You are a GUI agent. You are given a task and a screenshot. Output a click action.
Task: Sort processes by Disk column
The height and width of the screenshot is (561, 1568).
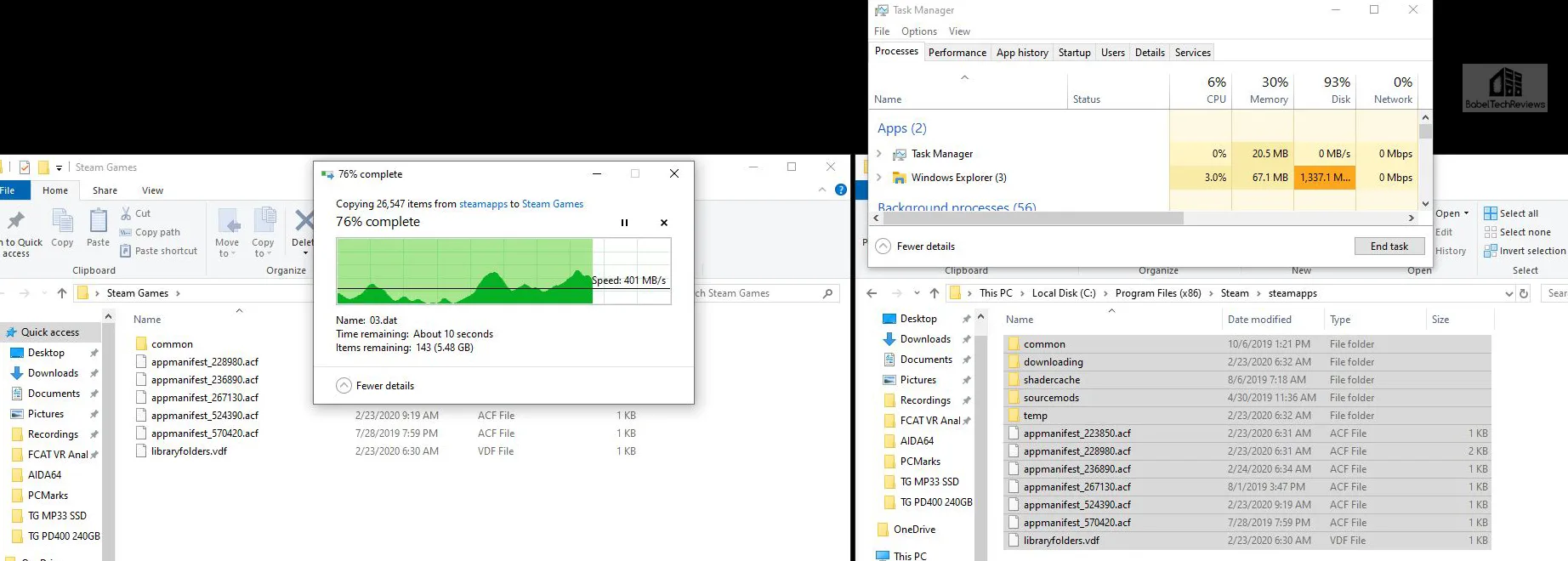click(1325, 89)
